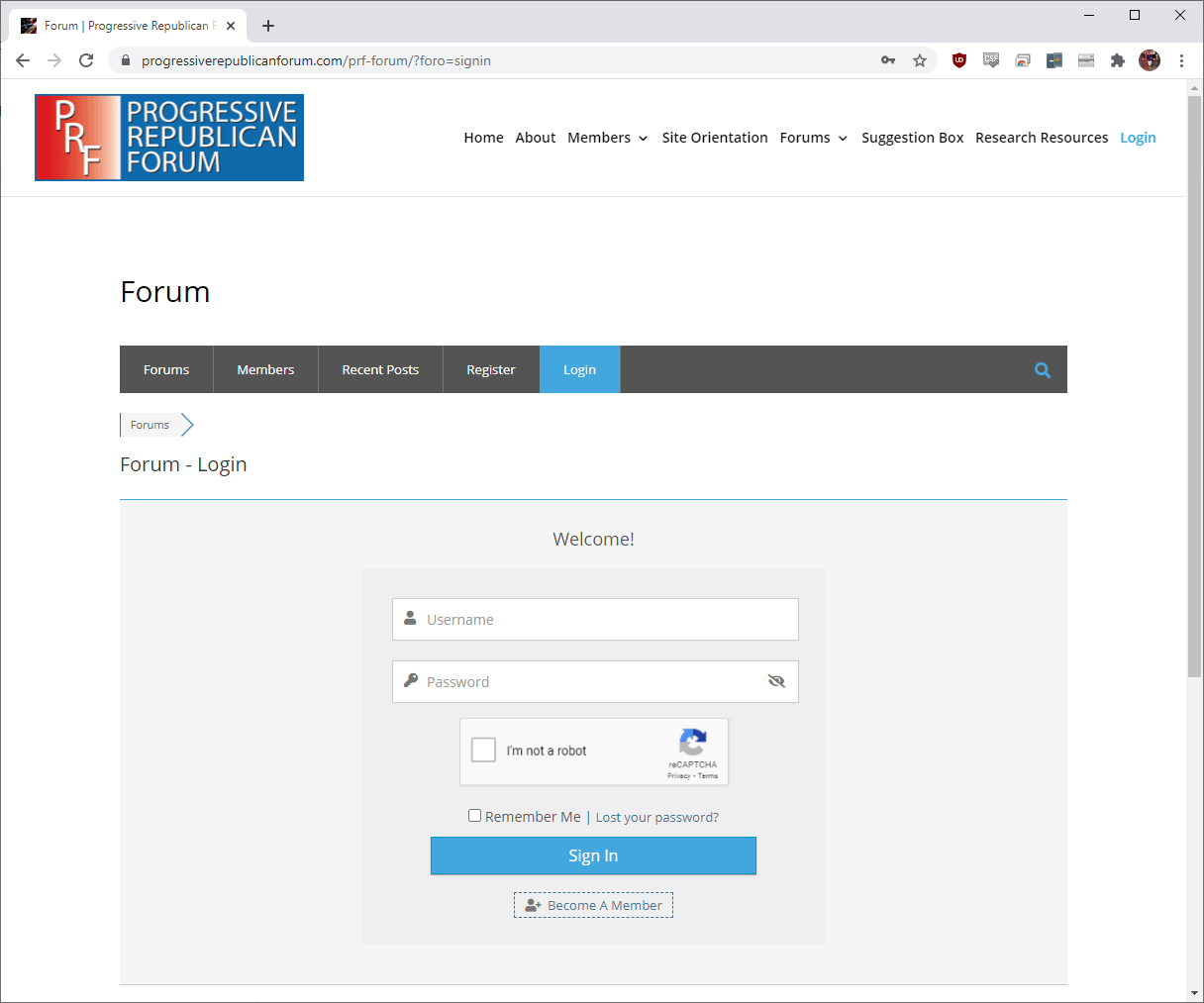Click the Forums breadcrumb arrow

(187, 425)
